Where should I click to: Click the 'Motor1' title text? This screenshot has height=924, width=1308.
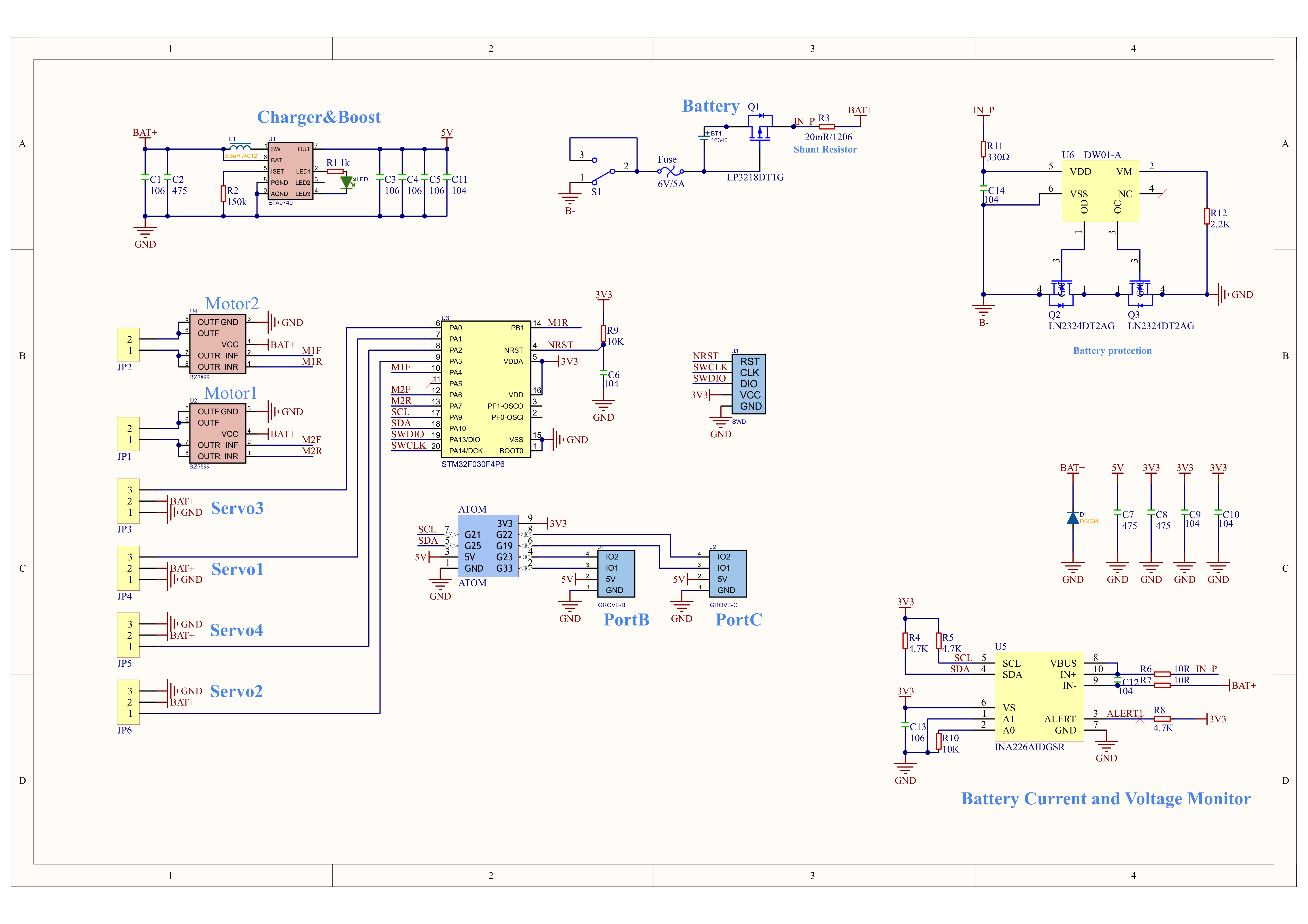(x=231, y=393)
